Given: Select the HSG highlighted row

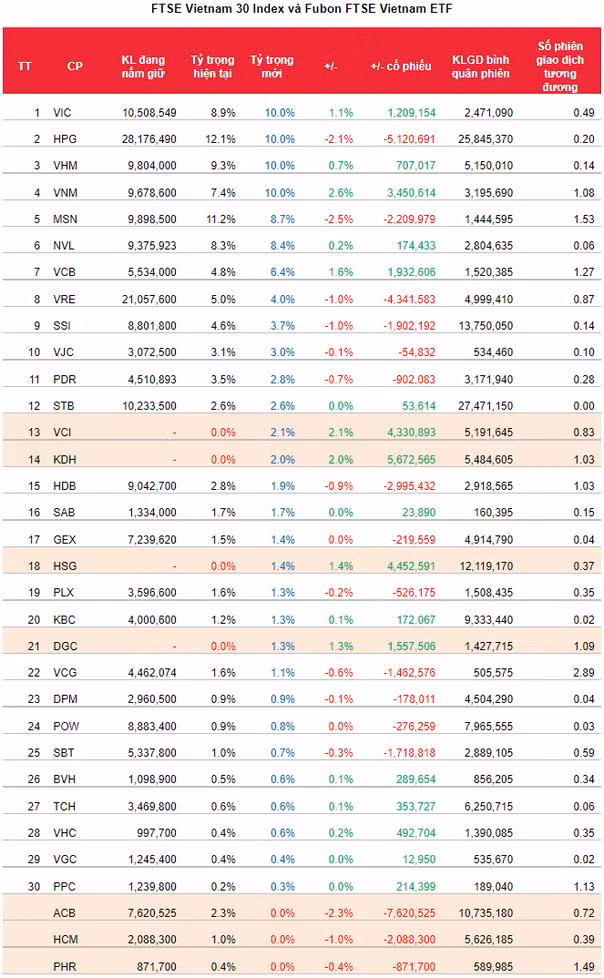Looking at the screenshot, I should point(302,566).
